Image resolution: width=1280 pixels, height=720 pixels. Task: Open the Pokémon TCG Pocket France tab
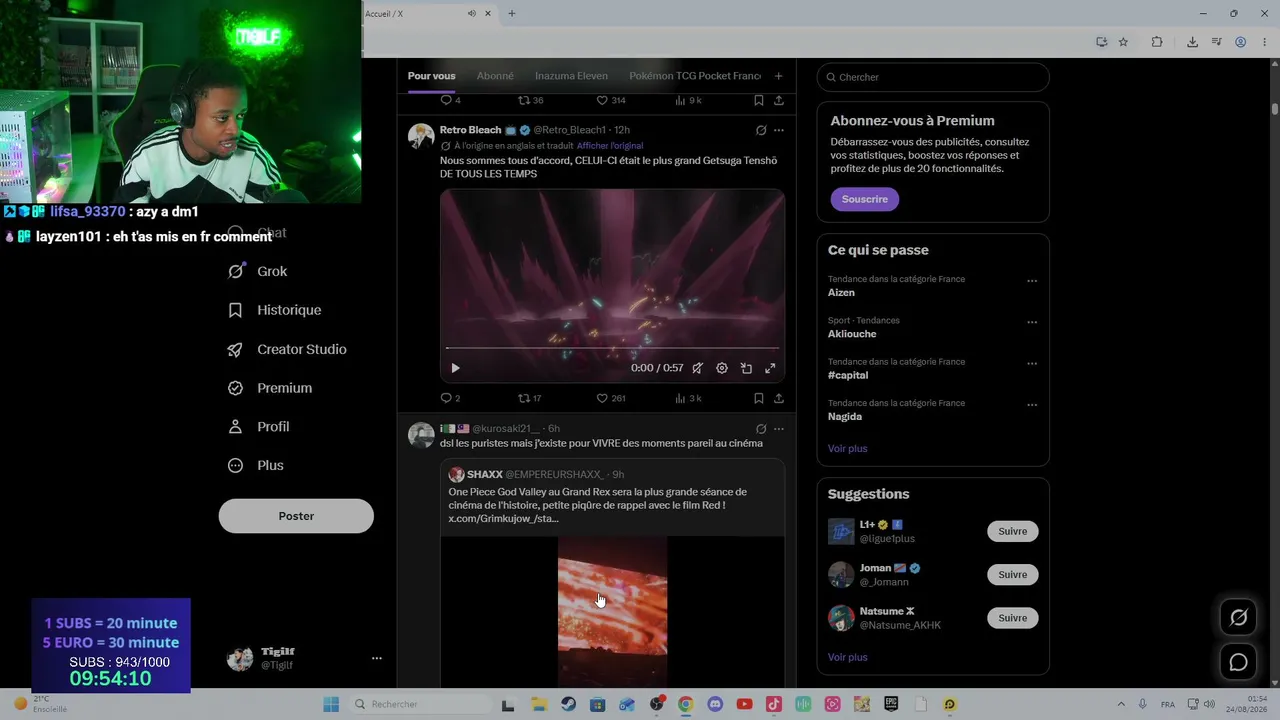coord(695,76)
